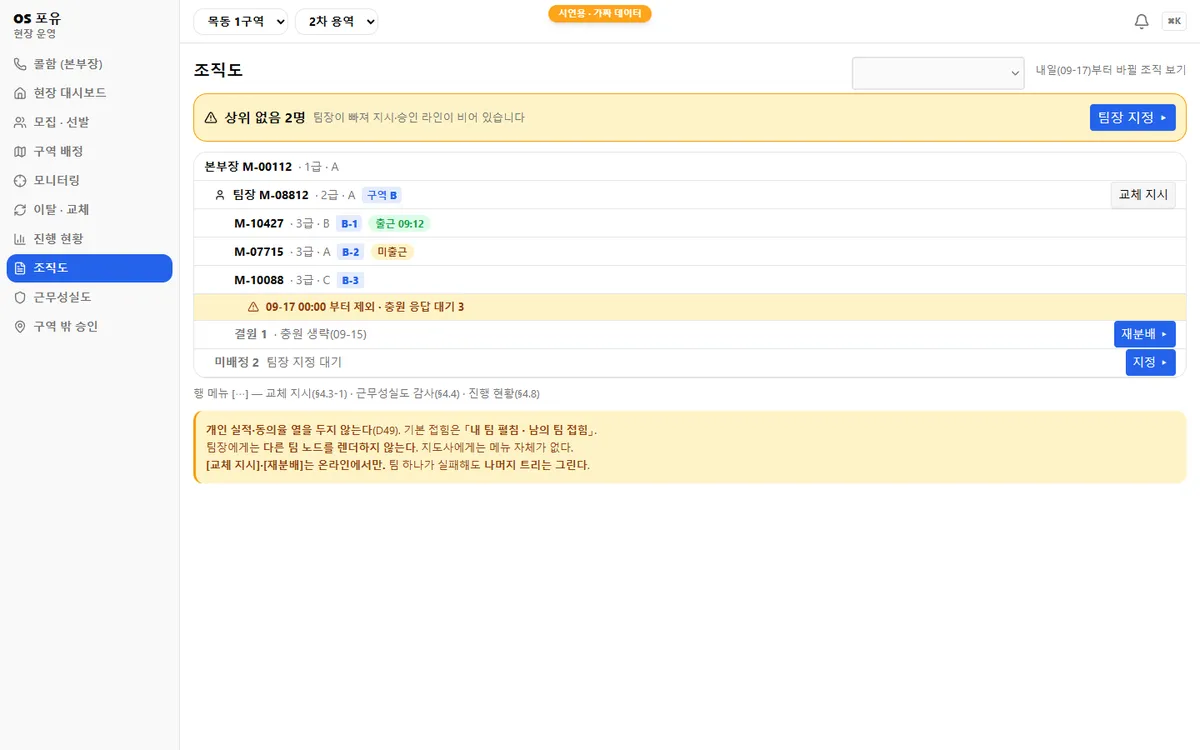
Task: Open the 목동 1구역 zone dropdown
Action: (x=241, y=21)
